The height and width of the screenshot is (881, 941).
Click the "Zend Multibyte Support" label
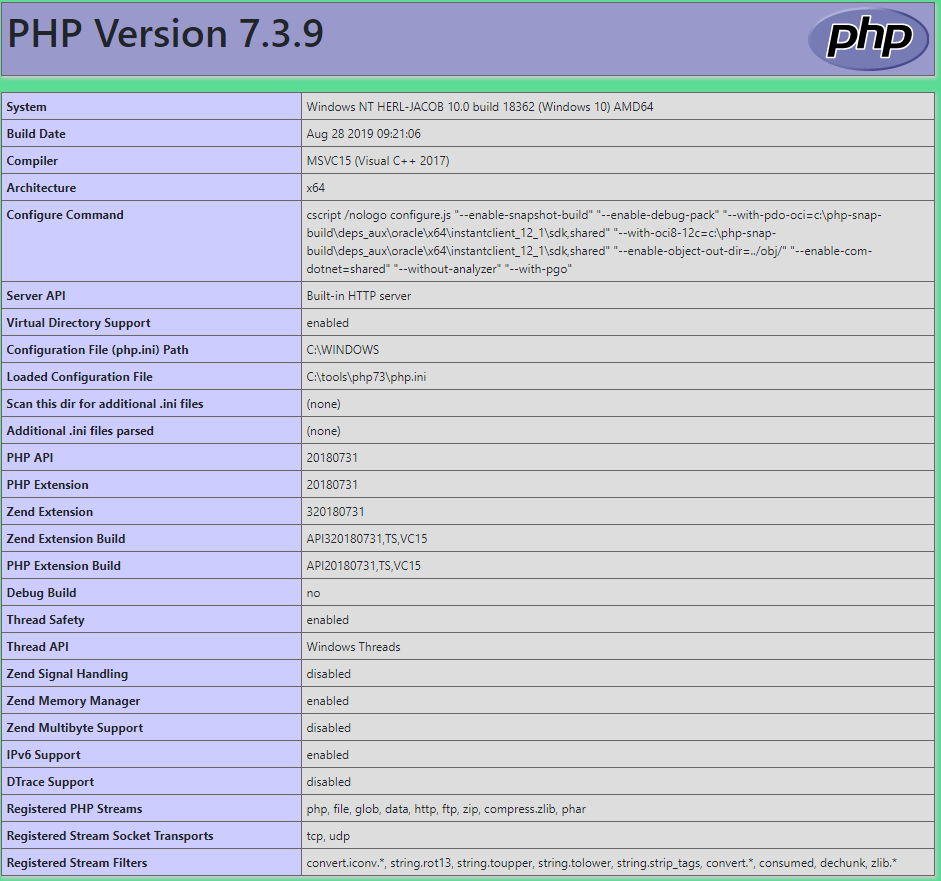pyautogui.click(x=75, y=728)
